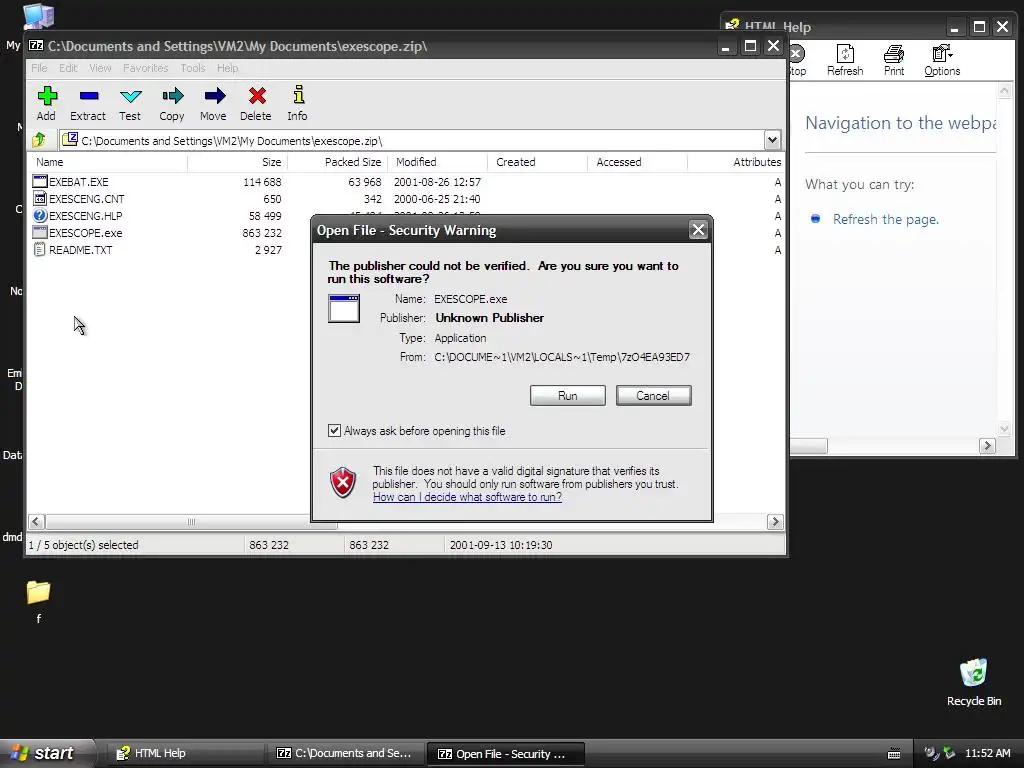Select the EXESCENG.CNT file icon

[x=39, y=199]
